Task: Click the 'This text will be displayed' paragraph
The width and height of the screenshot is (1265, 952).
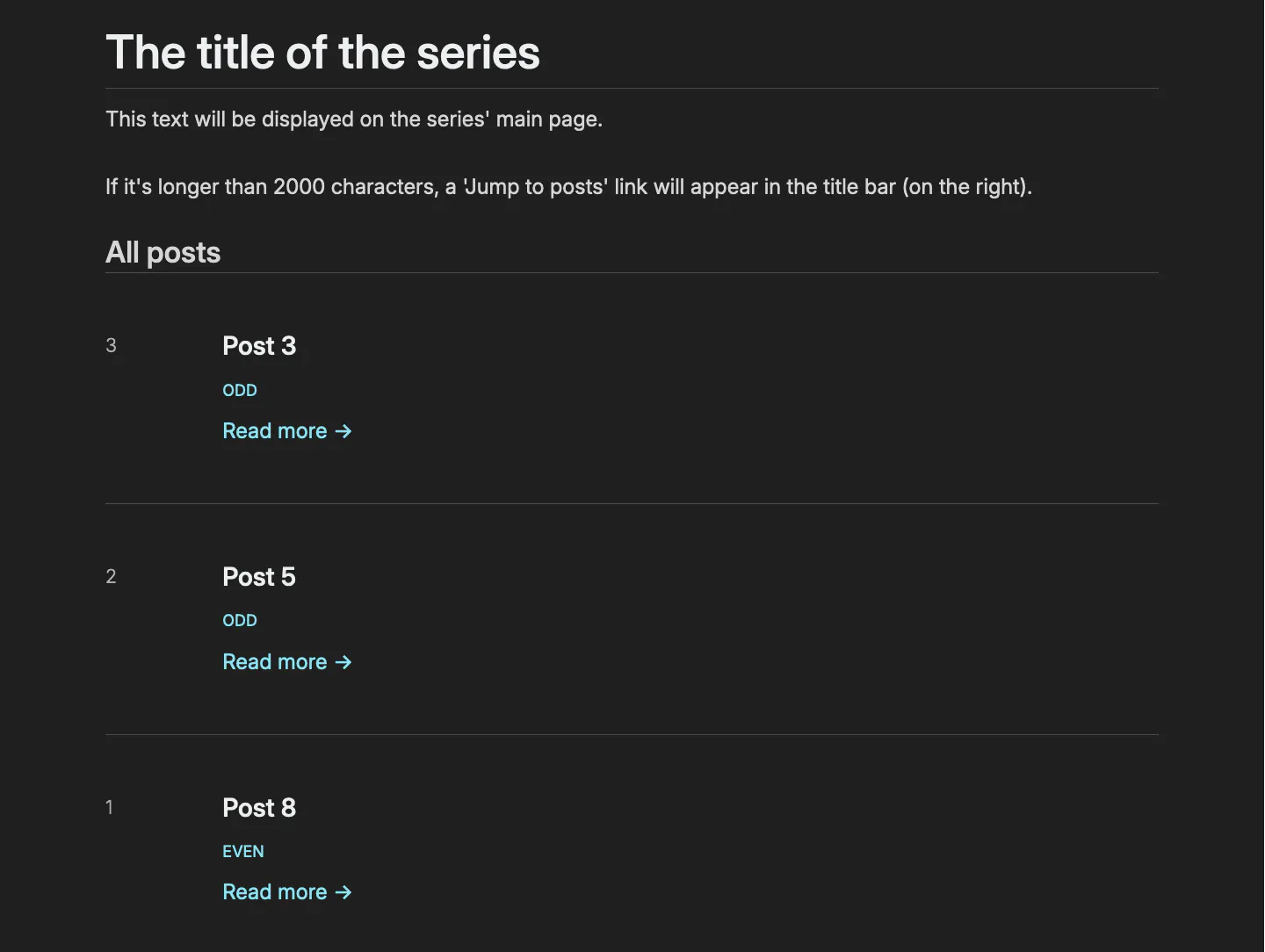Action: [354, 119]
